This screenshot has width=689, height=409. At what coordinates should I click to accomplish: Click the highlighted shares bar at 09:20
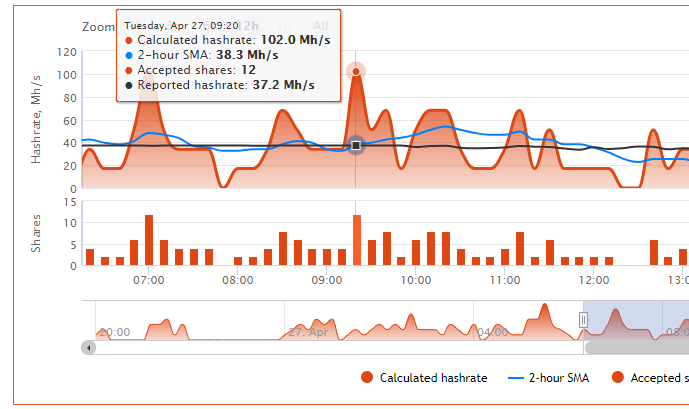click(x=356, y=240)
